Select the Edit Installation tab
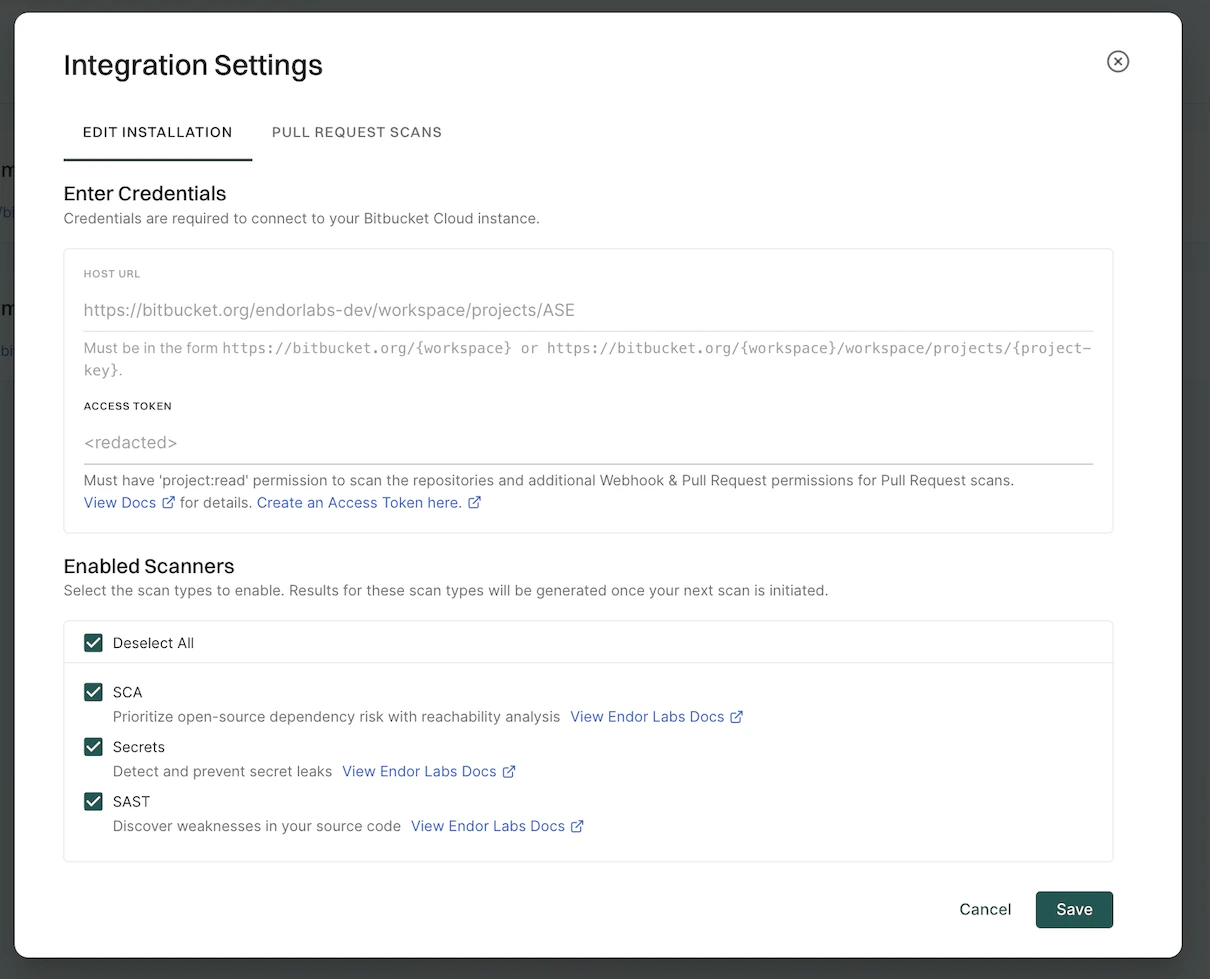The height and width of the screenshot is (979, 1210). click(157, 132)
